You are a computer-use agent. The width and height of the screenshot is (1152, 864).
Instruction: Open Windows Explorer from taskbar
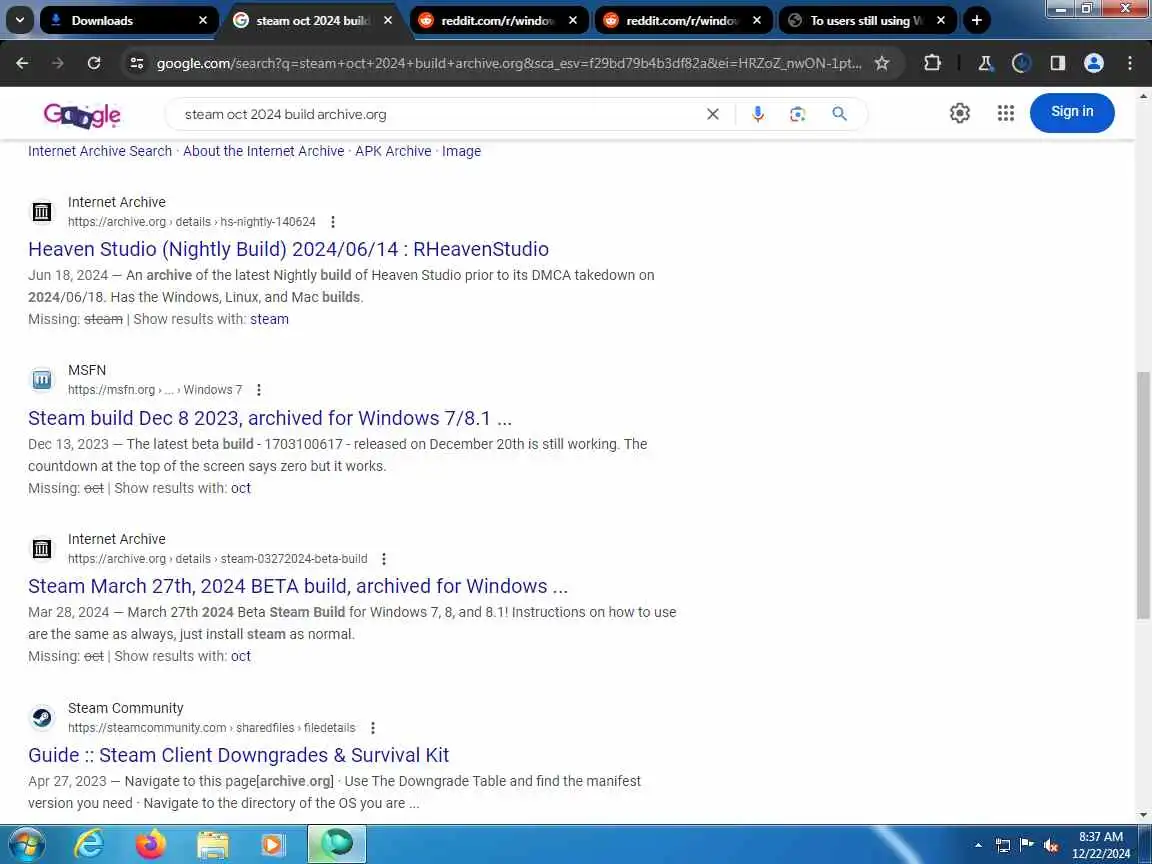(212, 846)
